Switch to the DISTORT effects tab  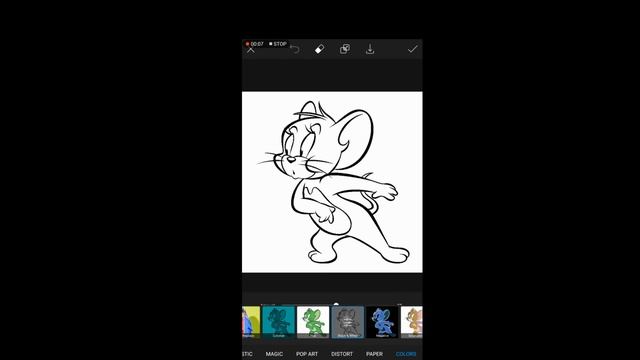pyautogui.click(x=342, y=354)
